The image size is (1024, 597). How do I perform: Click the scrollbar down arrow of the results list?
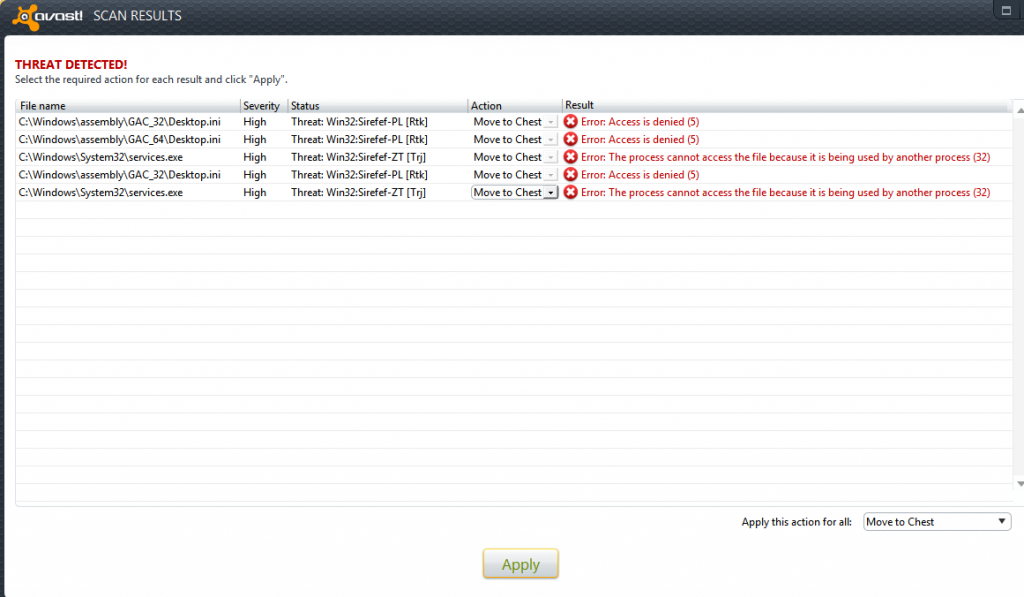[1019, 484]
